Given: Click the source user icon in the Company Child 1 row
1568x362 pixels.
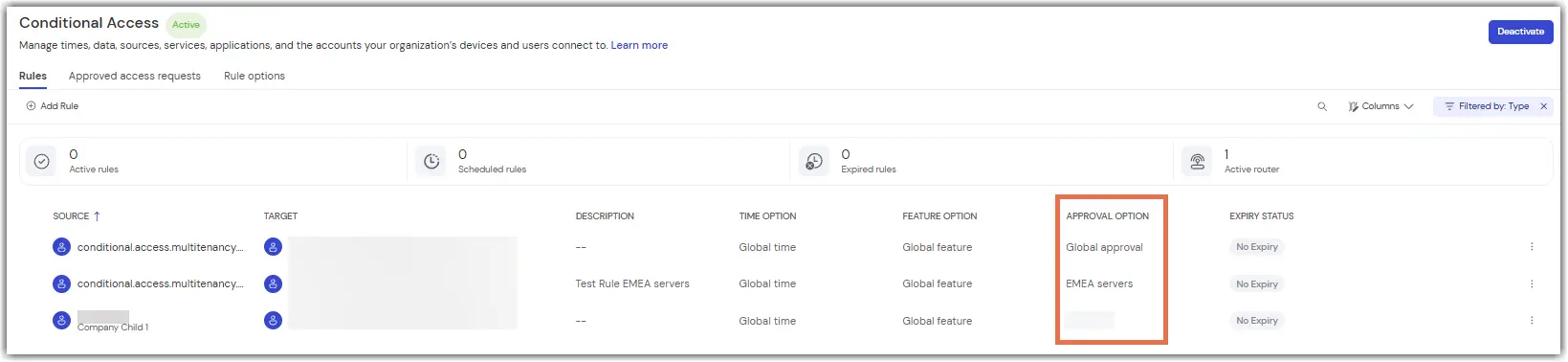Looking at the screenshot, I should pos(61,320).
